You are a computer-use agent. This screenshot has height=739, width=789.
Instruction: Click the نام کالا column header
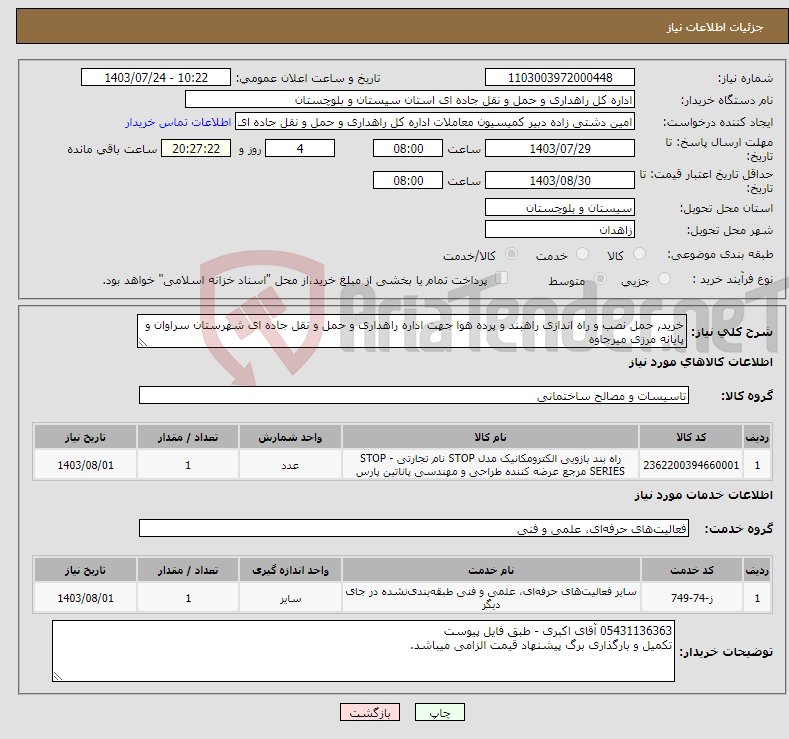tap(490, 437)
